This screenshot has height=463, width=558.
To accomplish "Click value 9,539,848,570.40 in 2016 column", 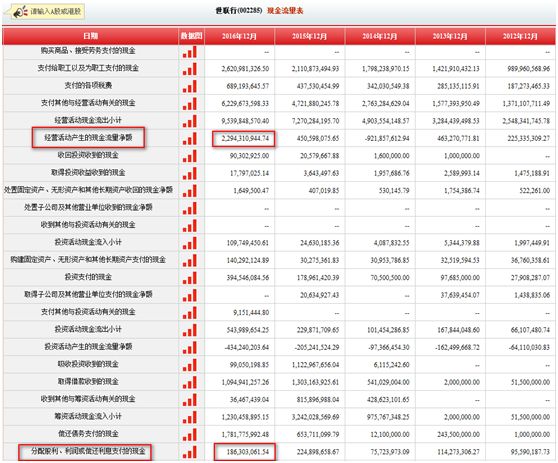I will coord(245,121).
